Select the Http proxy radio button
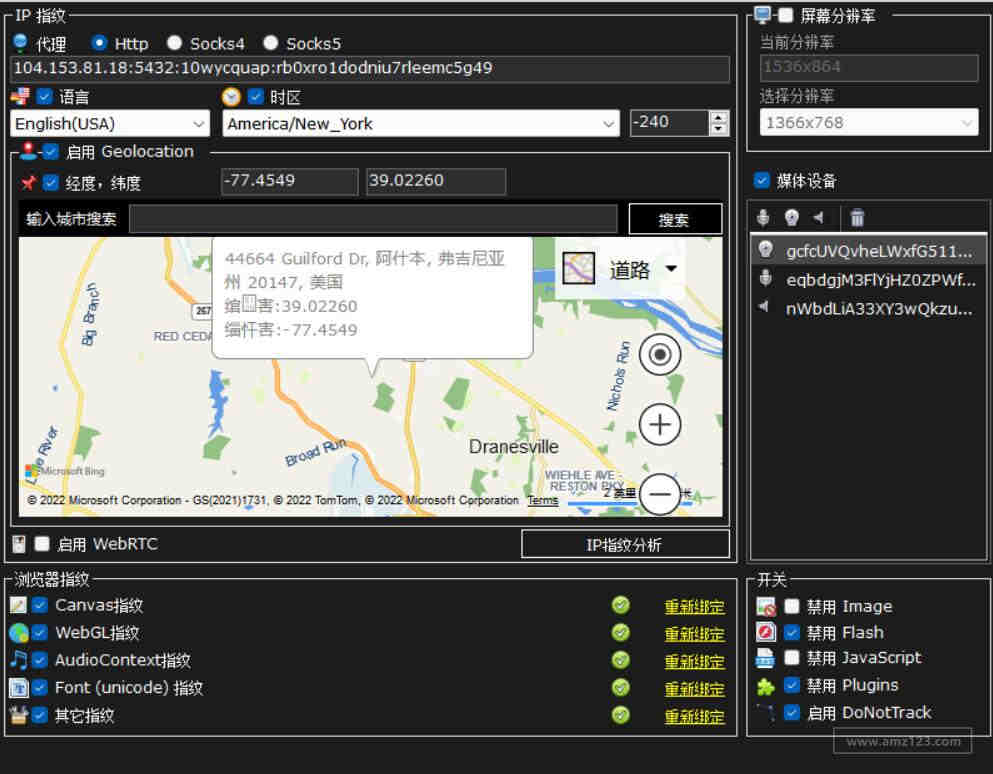Screen dimensions: 993x774 coord(99,43)
